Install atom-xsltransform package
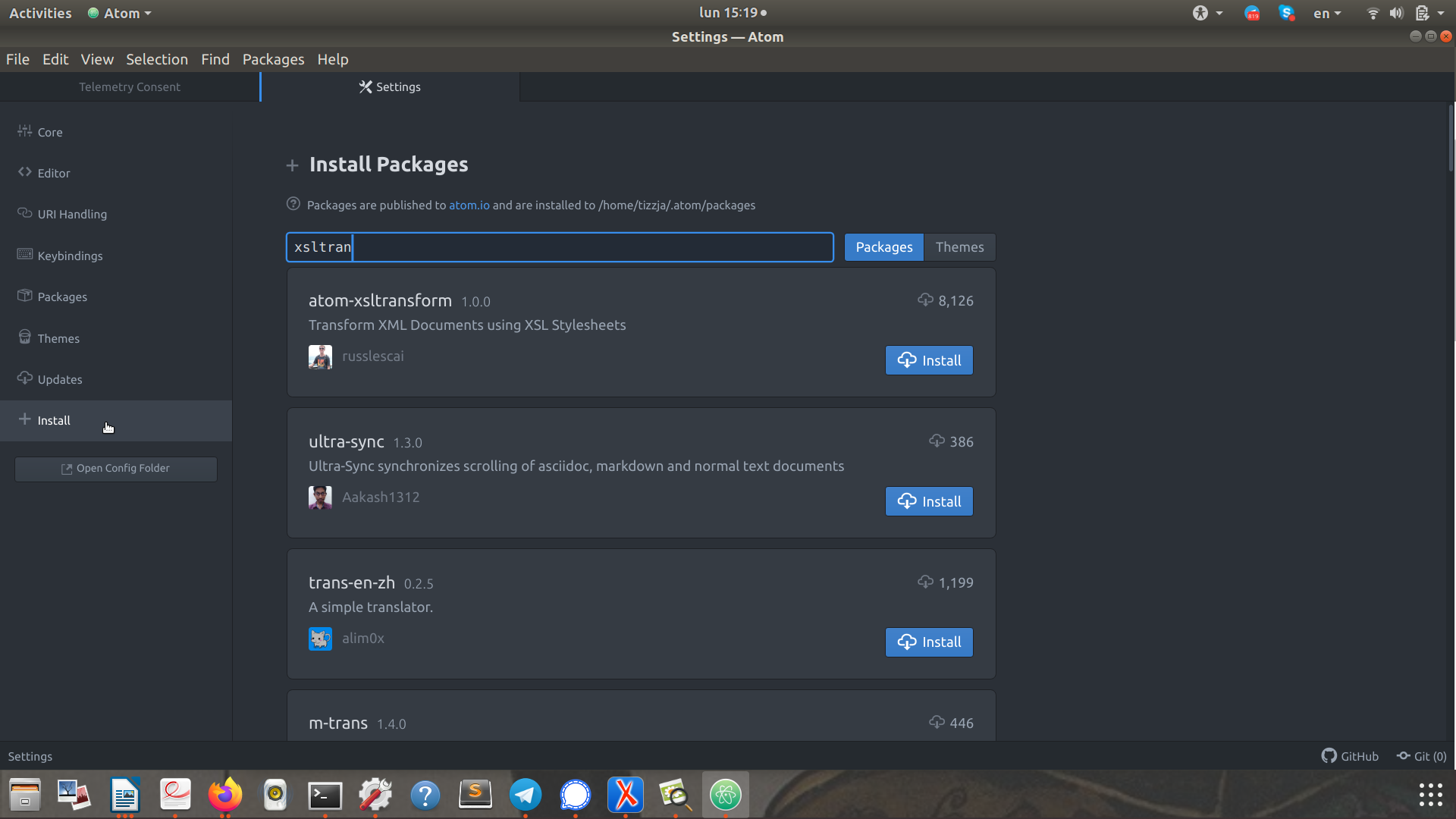This screenshot has width=1456, height=819. pyautogui.click(x=929, y=360)
